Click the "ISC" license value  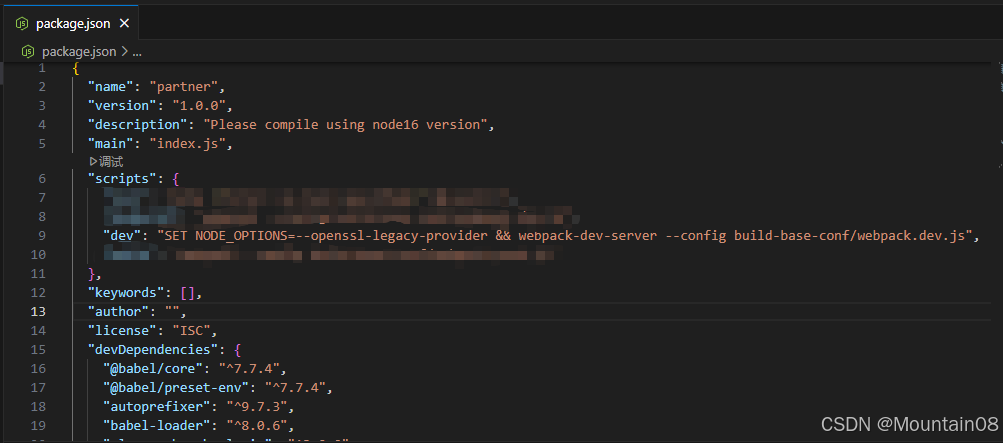pyautogui.click(x=191, y=331)
